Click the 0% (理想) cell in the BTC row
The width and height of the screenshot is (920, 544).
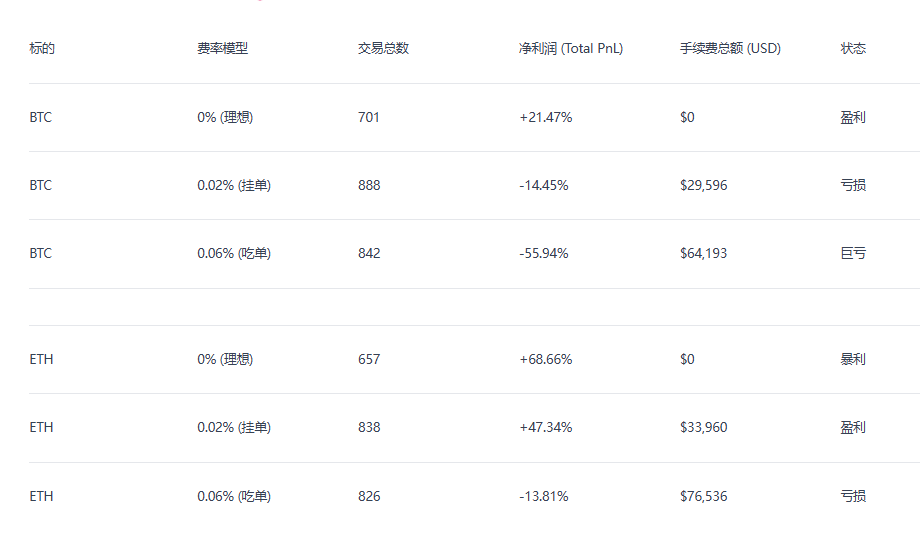point(225,117)
